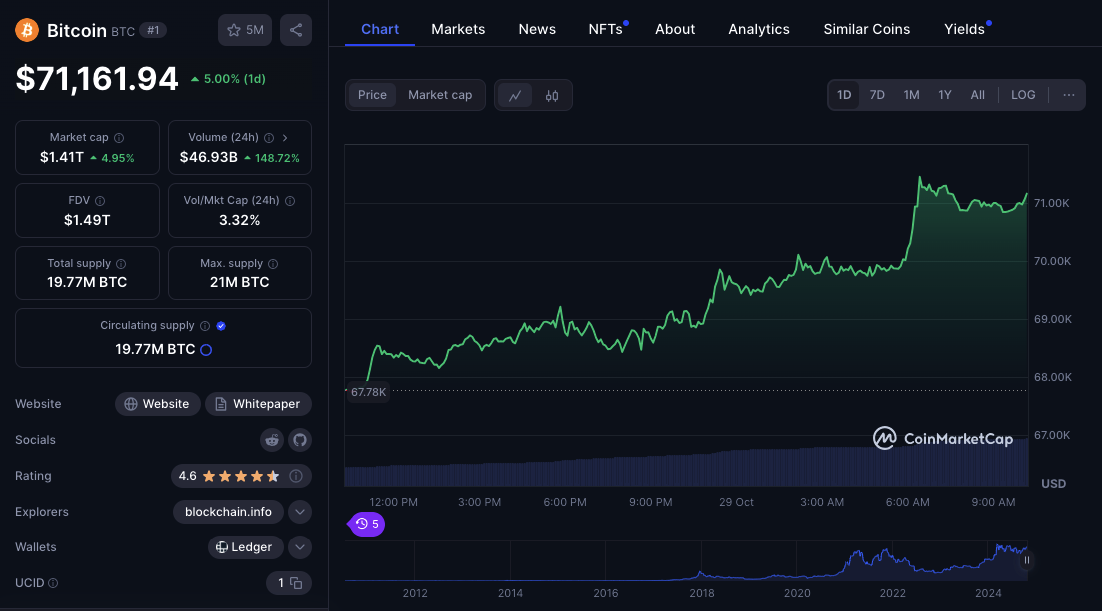Viewport: 1102px width, 611px height.
Task: Click the $46.93B volume value
Action: (x=209, y=157)
